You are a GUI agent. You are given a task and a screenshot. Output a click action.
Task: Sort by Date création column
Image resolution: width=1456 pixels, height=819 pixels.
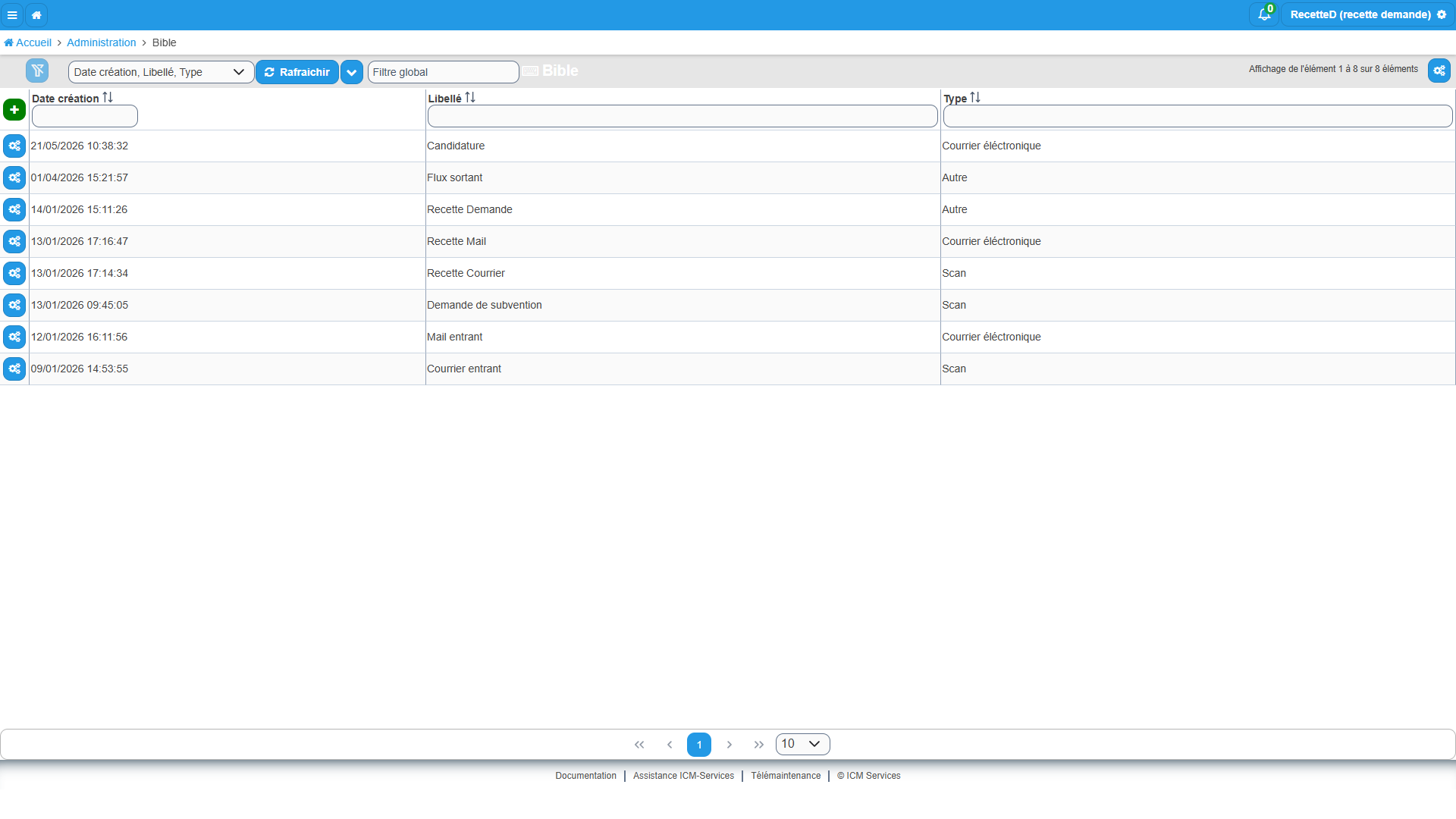[108, 98]
